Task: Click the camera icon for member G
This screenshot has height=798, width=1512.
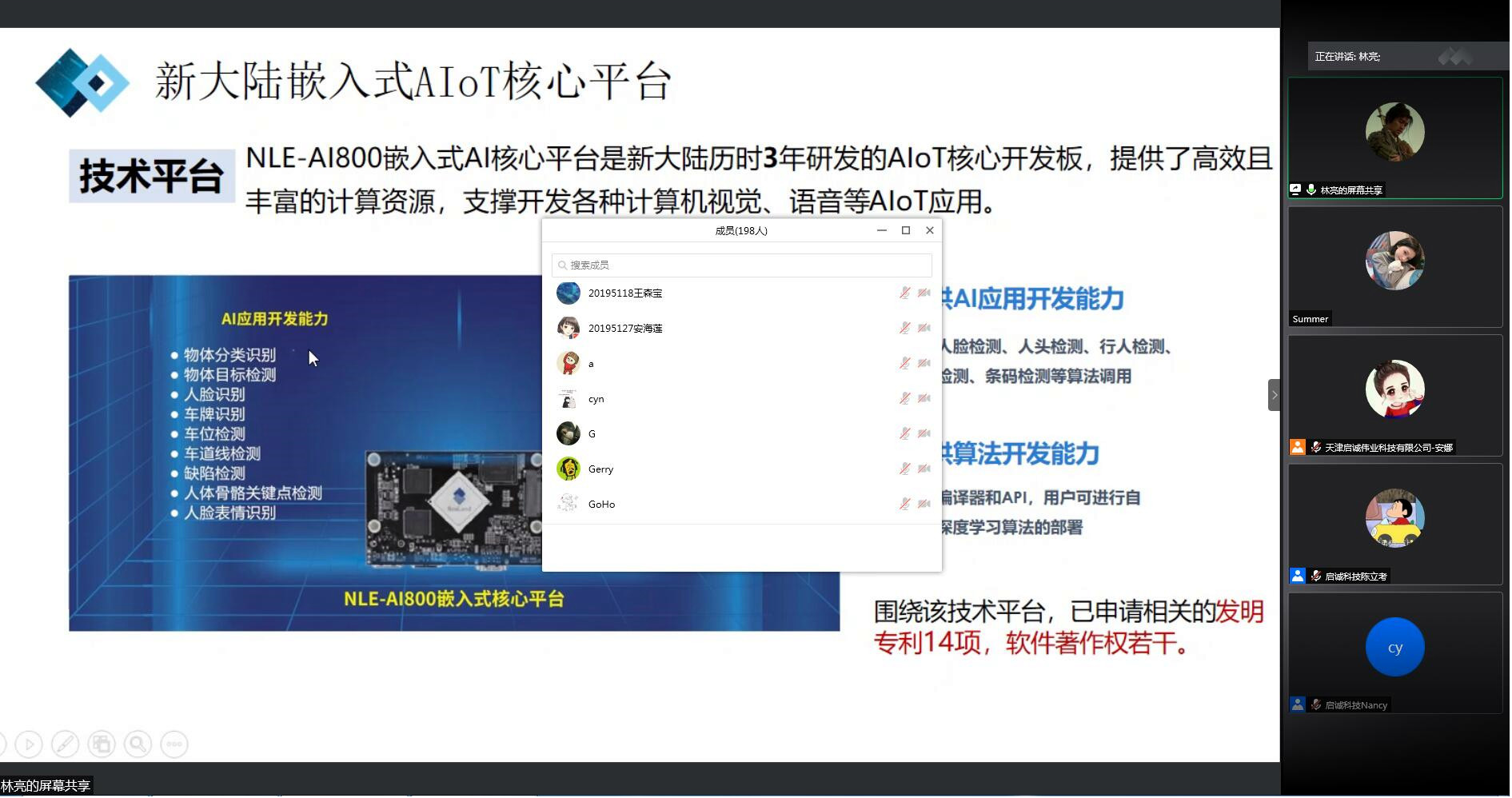Action: (924, 434)
